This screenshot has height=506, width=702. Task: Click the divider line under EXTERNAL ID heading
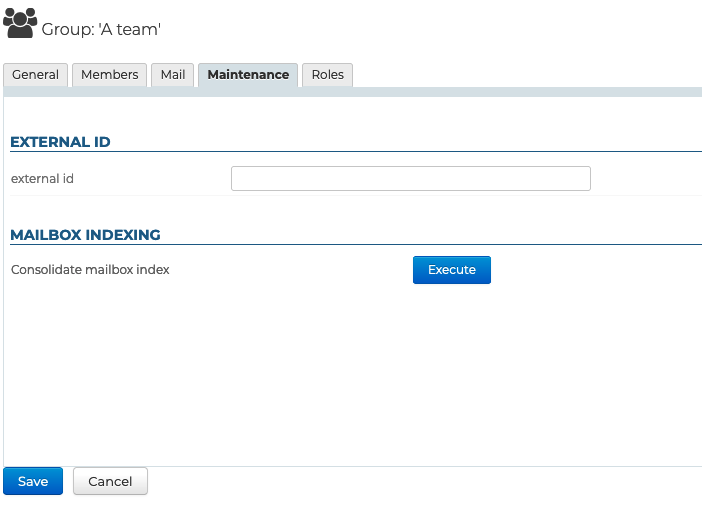click(400, 152)
